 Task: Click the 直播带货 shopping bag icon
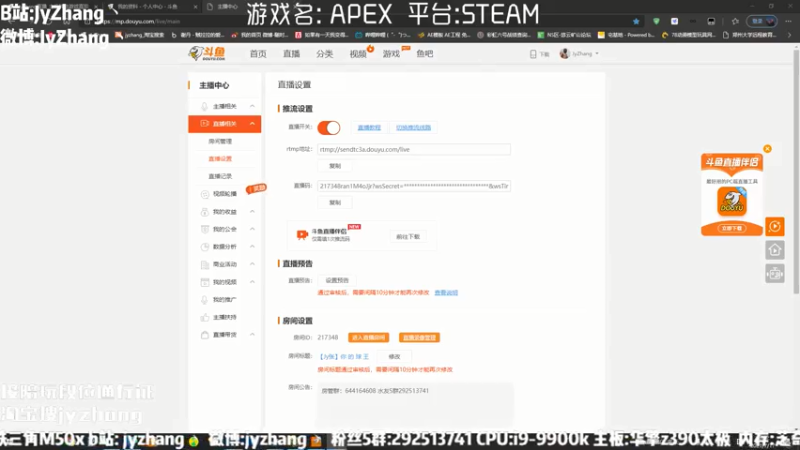tap(205, 335)
